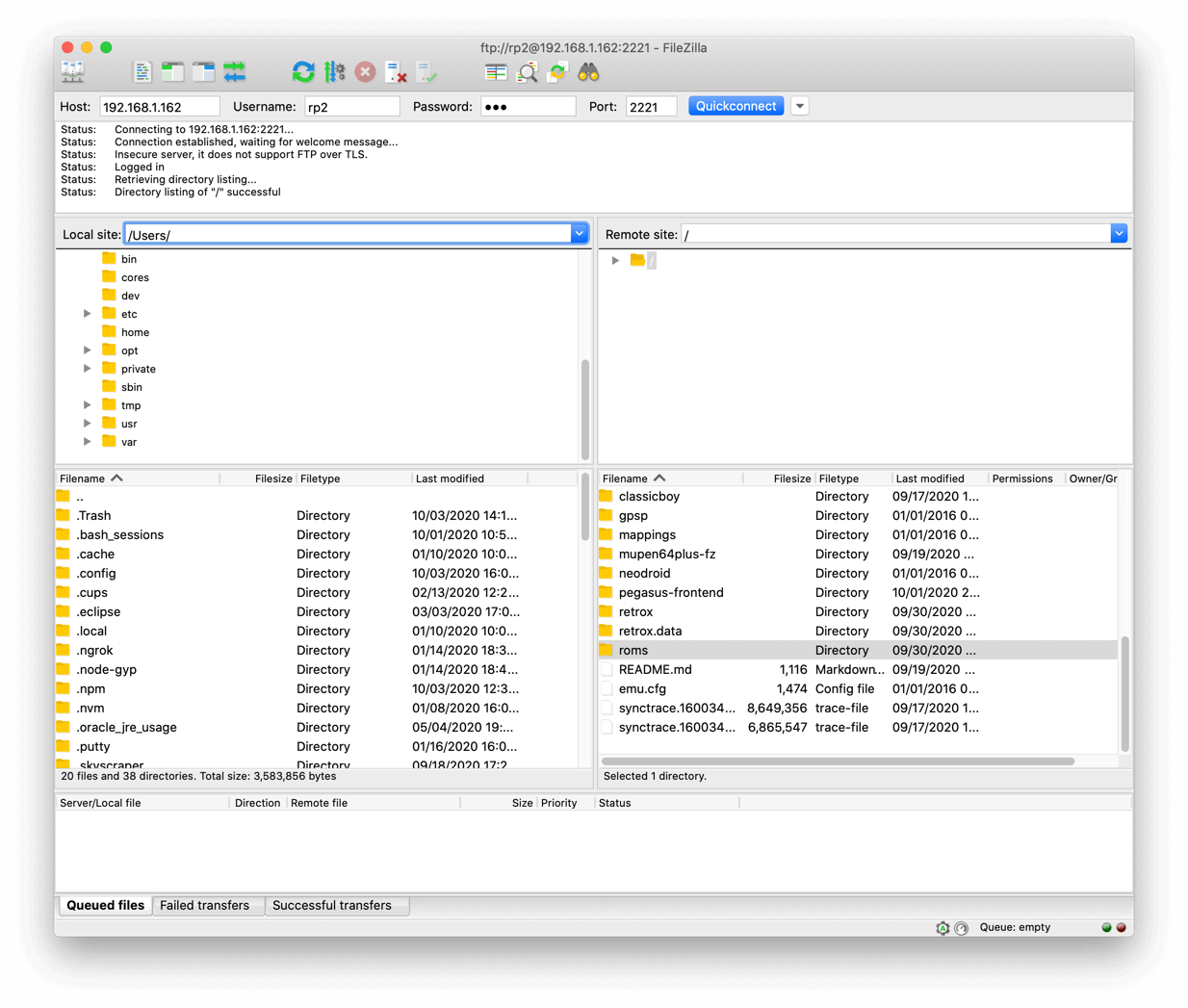Refresh the file and folder lists
Image resolution: width=1188 pixels, height=1008 pixels.
(x=303, y=72)
